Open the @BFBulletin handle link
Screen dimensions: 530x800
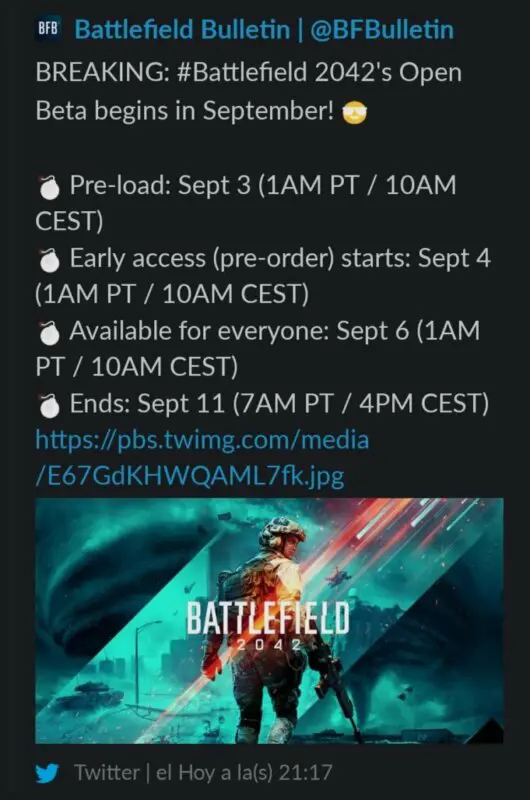[382, 30]
